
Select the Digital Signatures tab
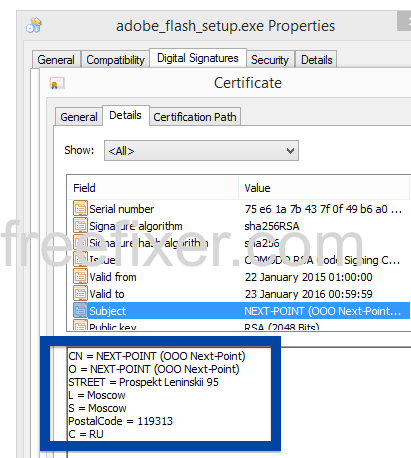[198, 58]
